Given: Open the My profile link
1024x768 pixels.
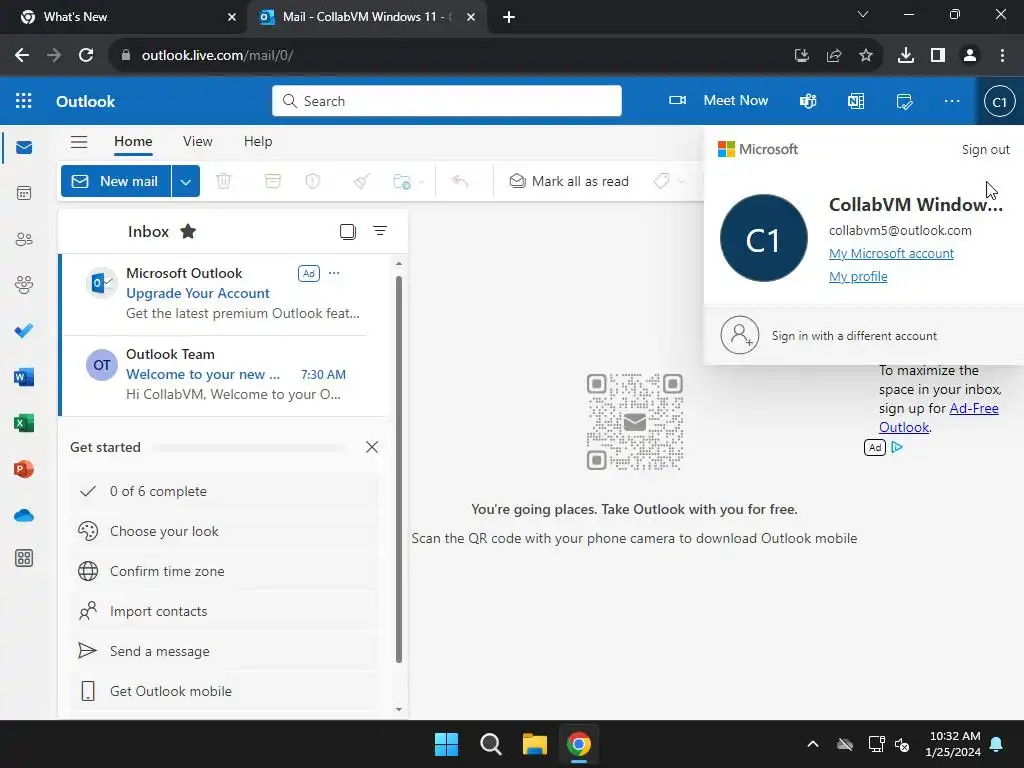Looking at the screenshot, I should point(858,276).
